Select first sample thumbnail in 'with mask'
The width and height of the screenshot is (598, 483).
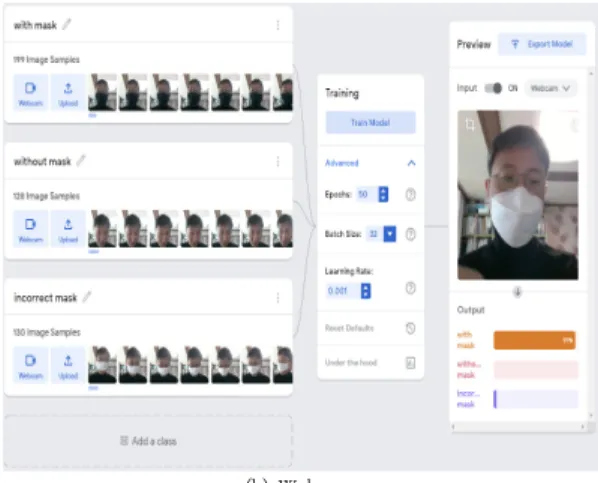pos(102,93)
